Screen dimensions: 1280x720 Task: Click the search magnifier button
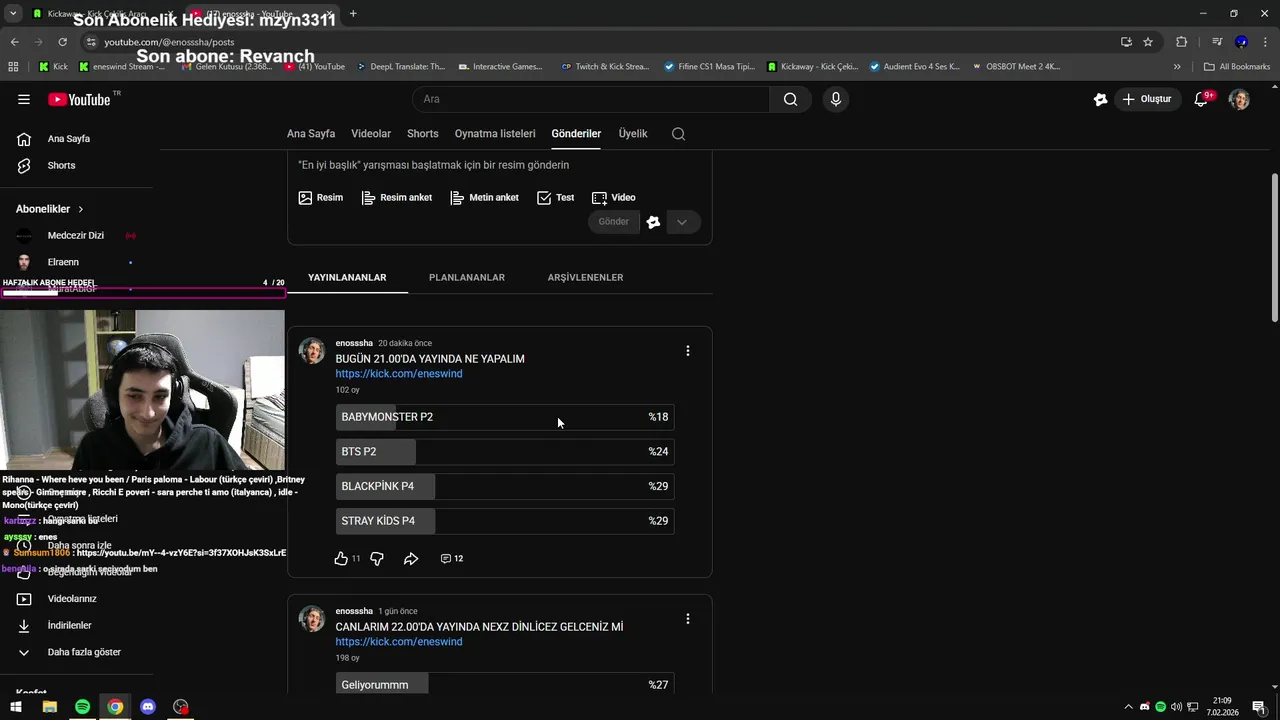click(x=790, y=99)
